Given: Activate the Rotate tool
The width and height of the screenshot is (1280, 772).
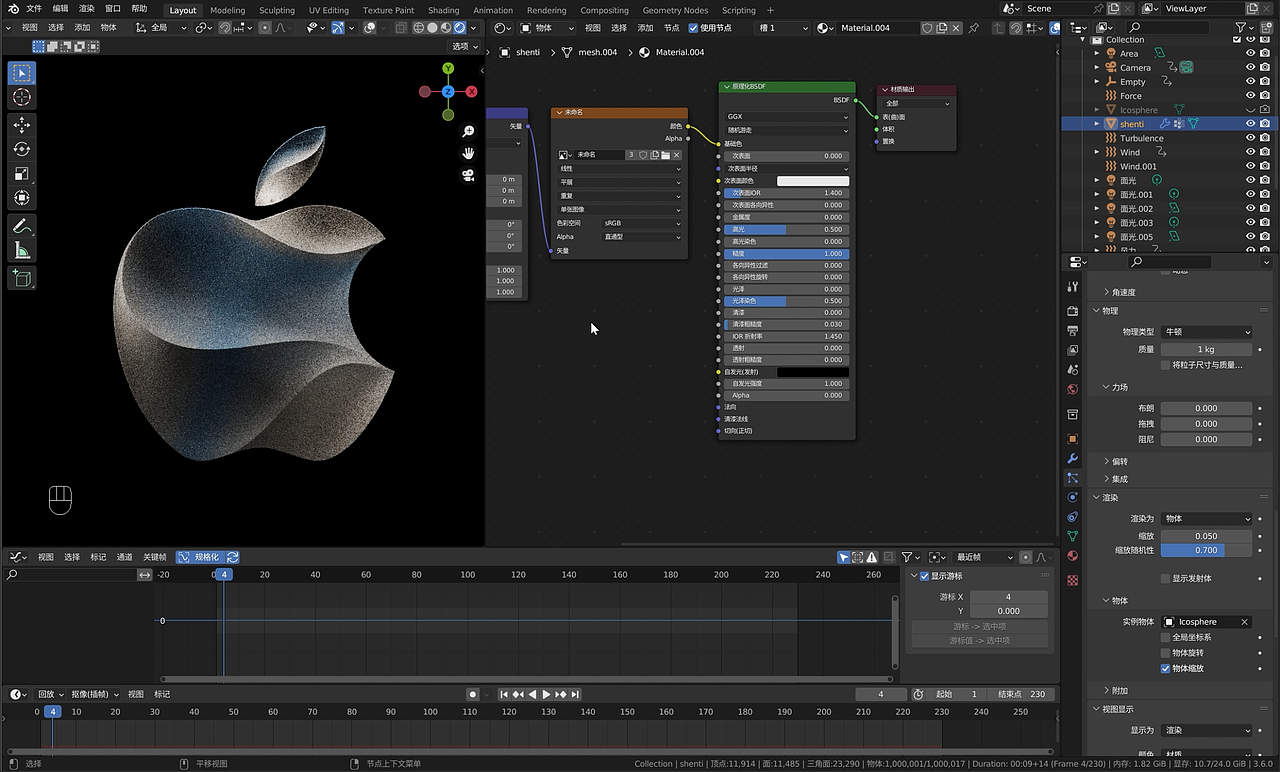Looking at the screenshot, I should (21, 149).
